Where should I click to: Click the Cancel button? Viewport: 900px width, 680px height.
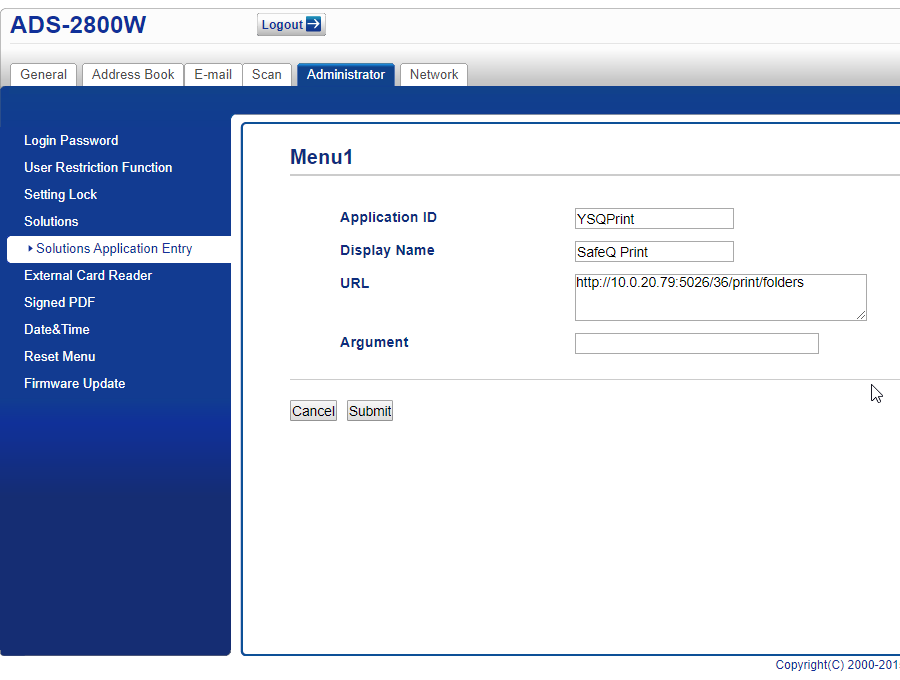click(x=313, y=411)
